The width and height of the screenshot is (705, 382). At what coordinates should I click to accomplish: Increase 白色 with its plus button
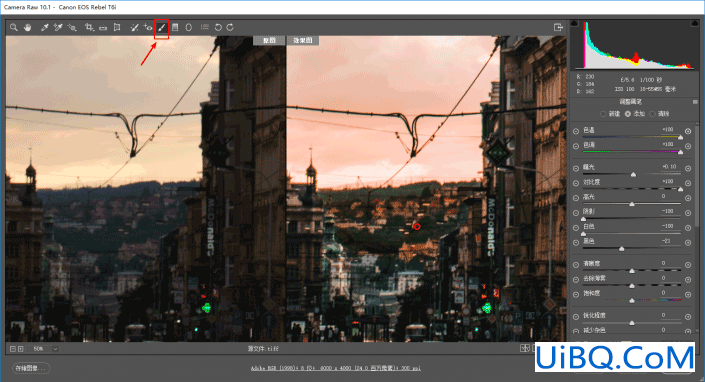[688, 228]
